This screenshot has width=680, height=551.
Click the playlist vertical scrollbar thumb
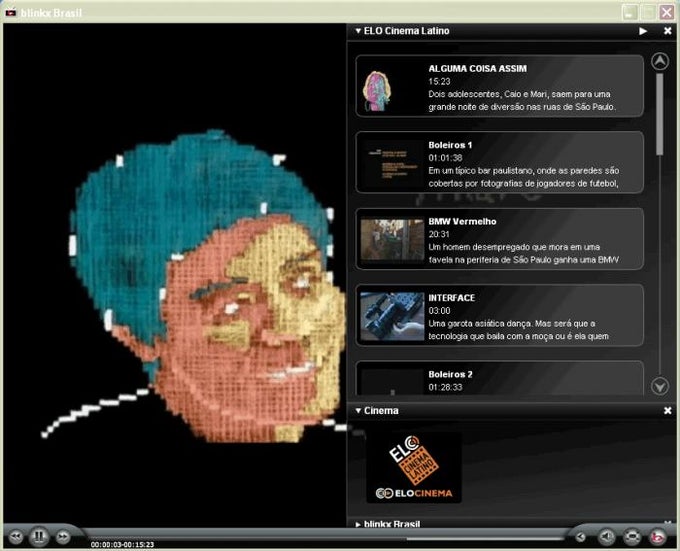660,114
